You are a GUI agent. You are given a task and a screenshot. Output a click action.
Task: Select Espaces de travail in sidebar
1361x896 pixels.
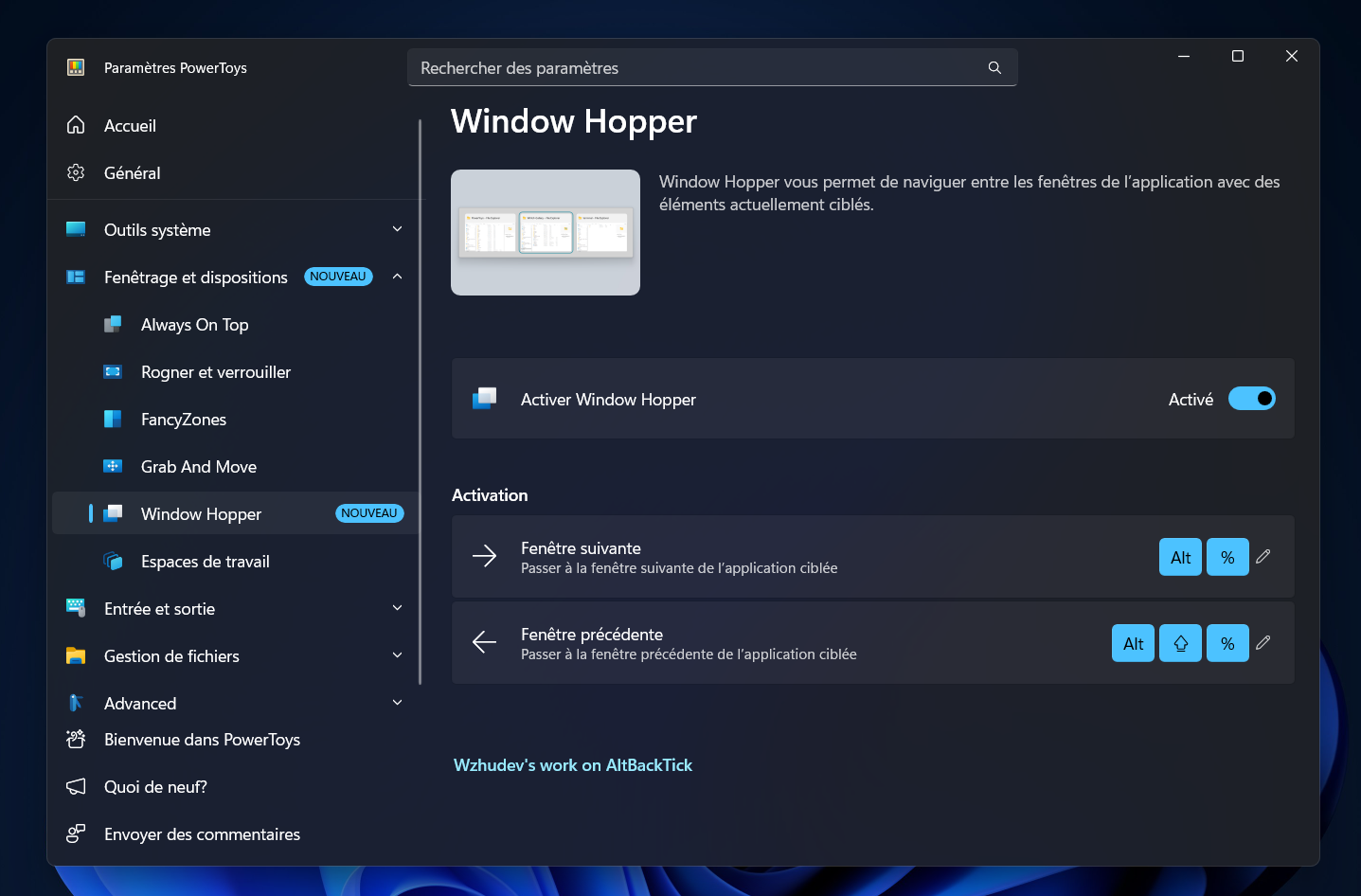[235, 561]
